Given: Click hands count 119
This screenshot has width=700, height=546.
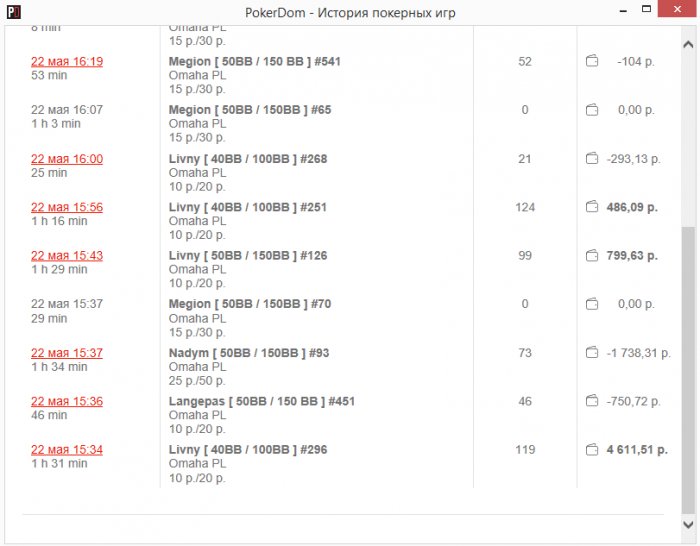Looking at the screenshot, I should (525, 450).
